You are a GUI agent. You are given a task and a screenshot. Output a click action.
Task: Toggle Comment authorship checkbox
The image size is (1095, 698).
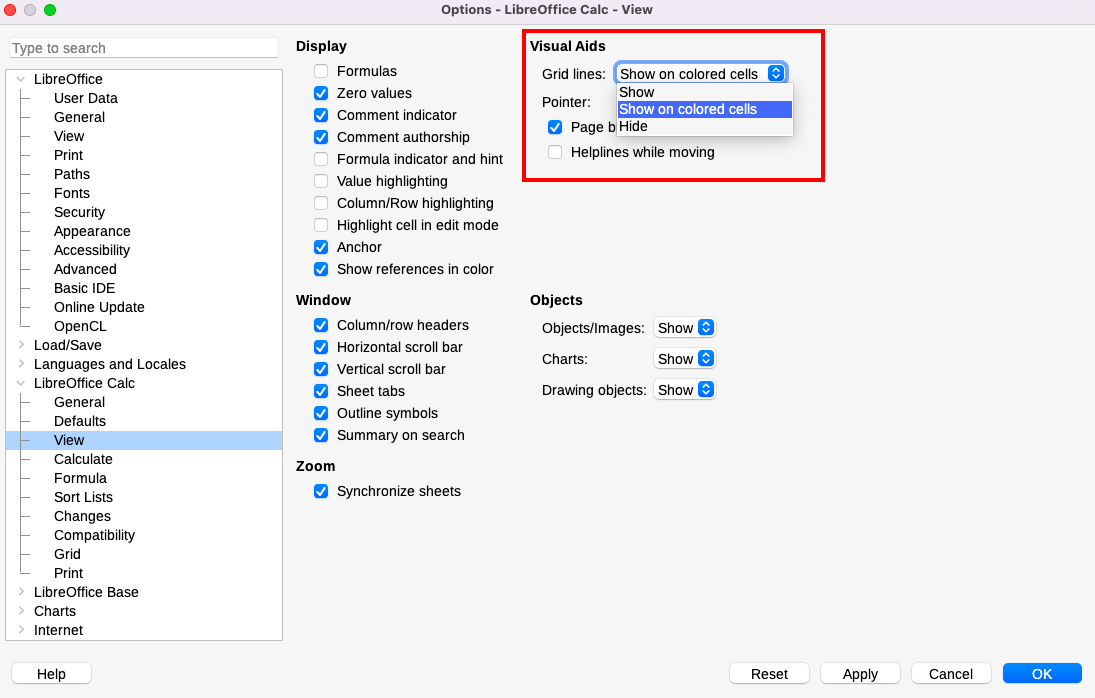321,138
